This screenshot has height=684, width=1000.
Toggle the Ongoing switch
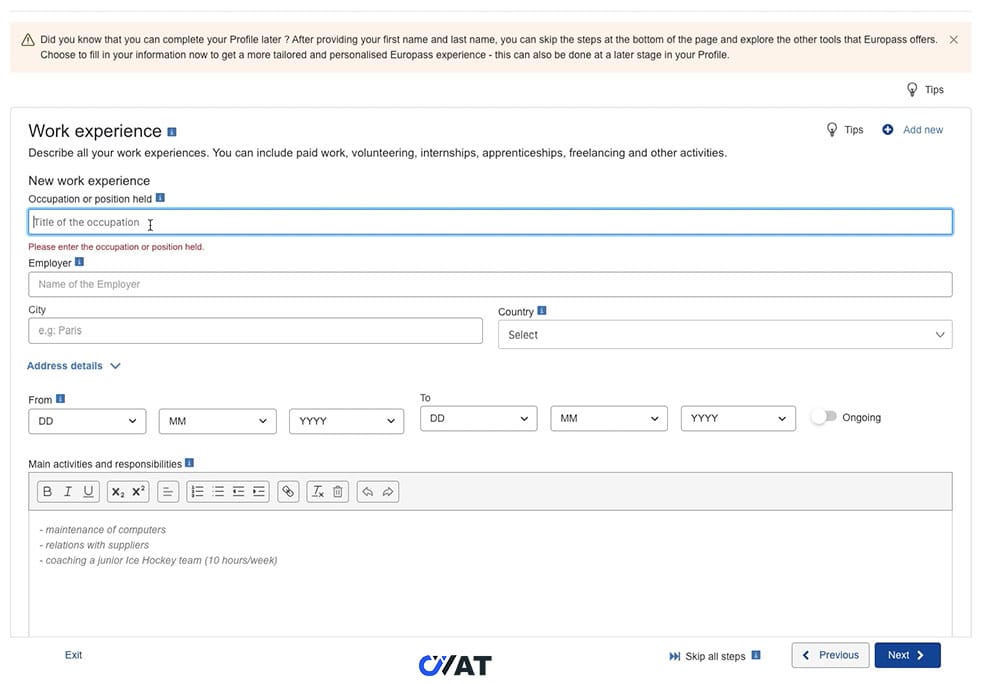coord(822,417)
